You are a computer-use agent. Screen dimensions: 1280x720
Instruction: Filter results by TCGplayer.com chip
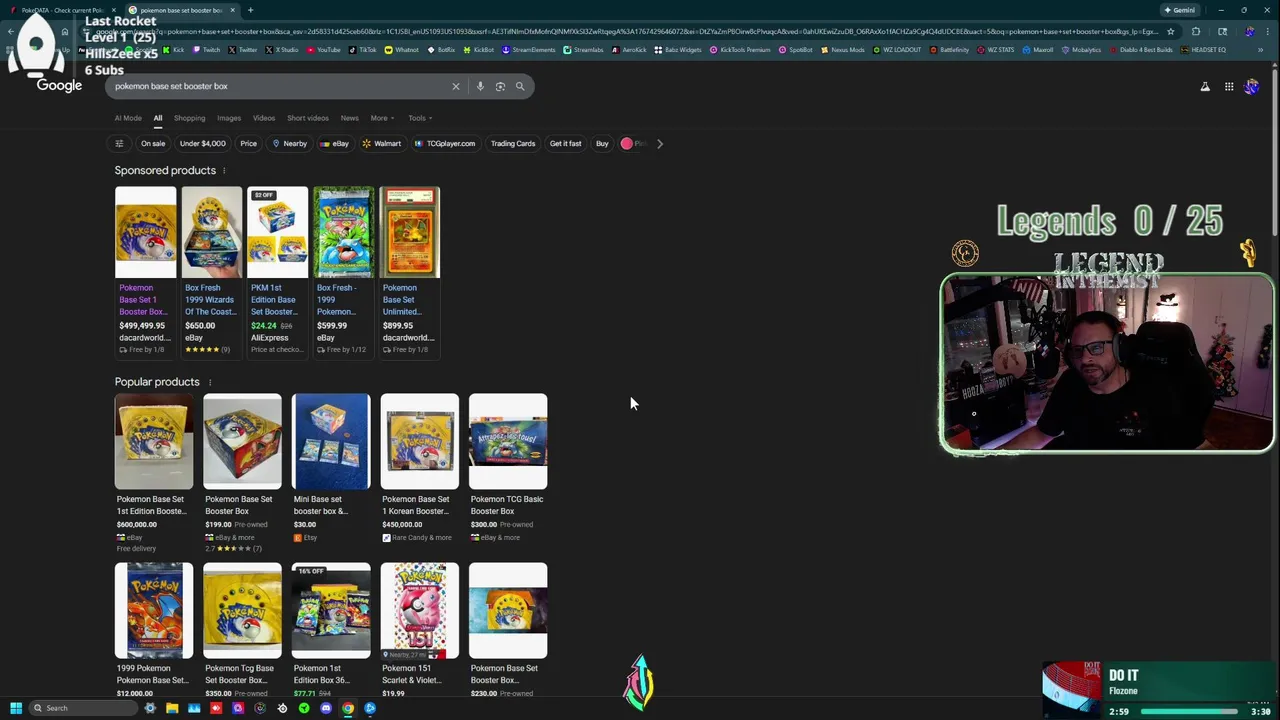click(x=445, y=143)
